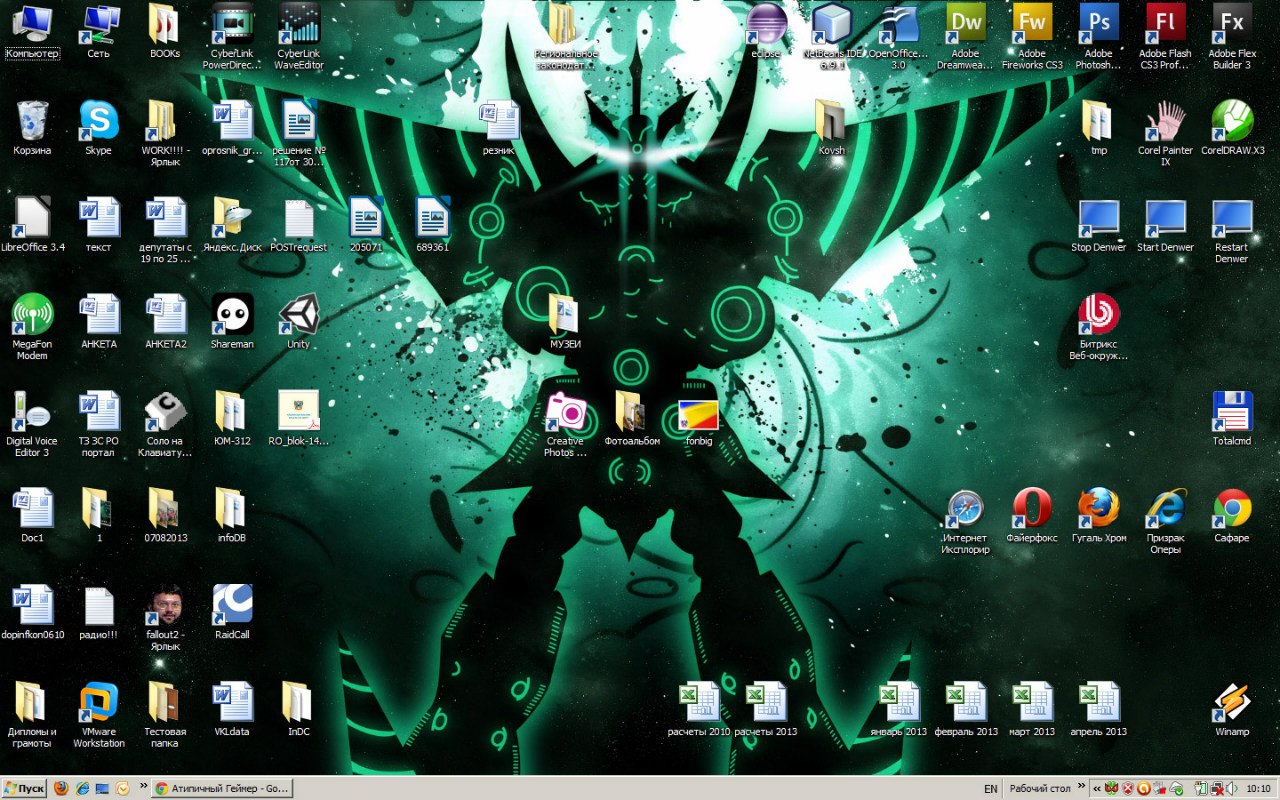Image resolution: width=1280 pixels, height=800 pixels.
Task: Open the Kovsh folder shortcut
Action: pyautogui.click(x=832, y=128)
